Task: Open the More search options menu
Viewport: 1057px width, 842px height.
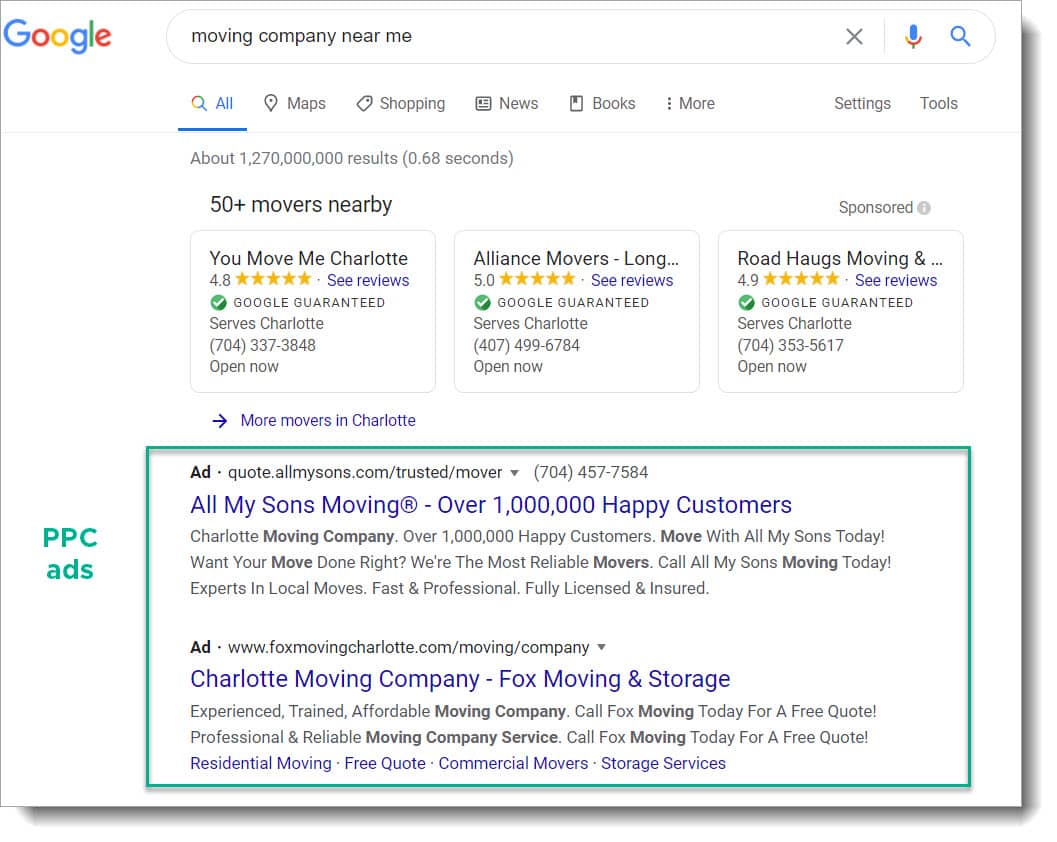Action: click(x=690, y=104)
